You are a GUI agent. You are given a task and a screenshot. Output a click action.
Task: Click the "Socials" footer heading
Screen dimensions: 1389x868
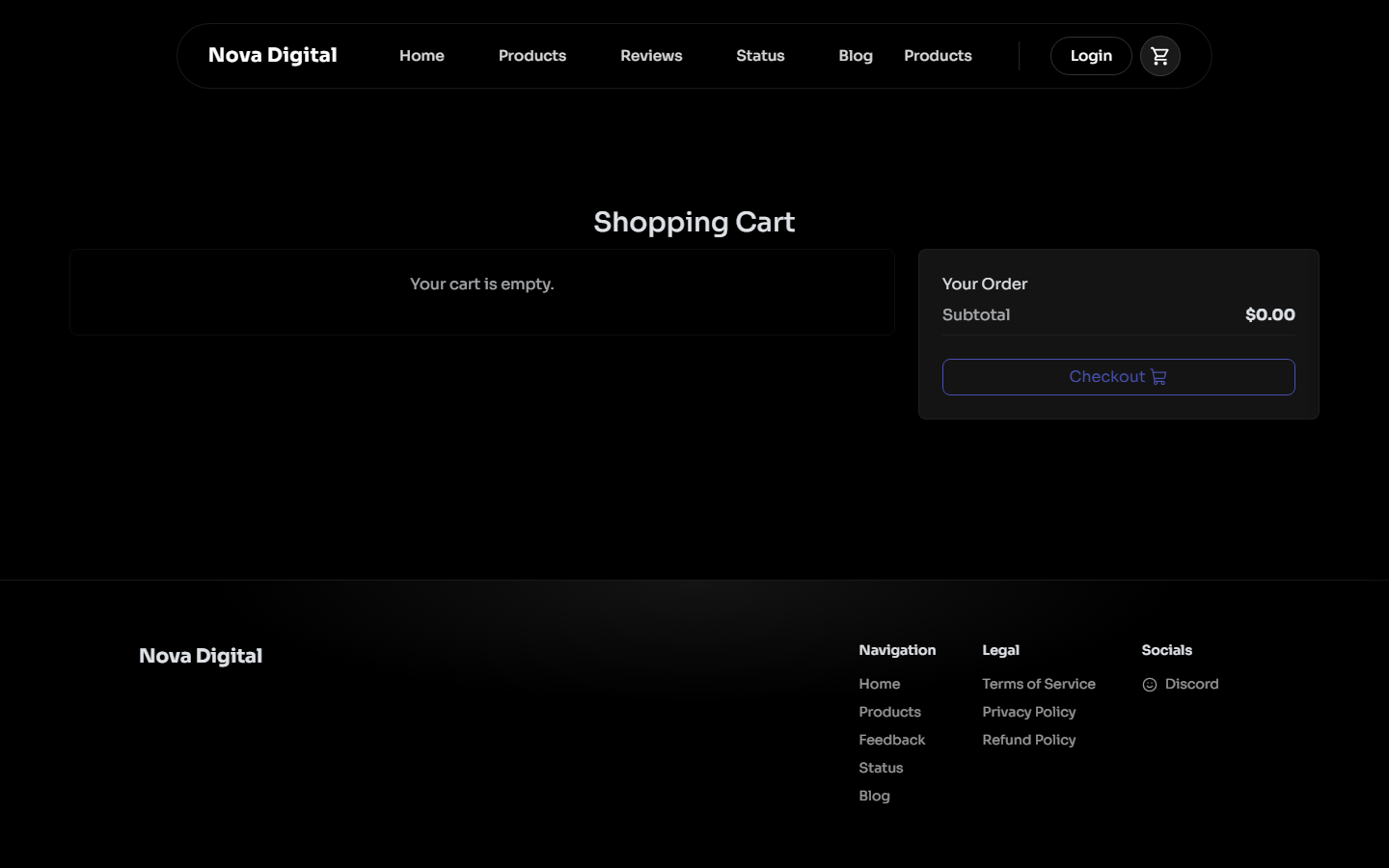pos(1167,650)
